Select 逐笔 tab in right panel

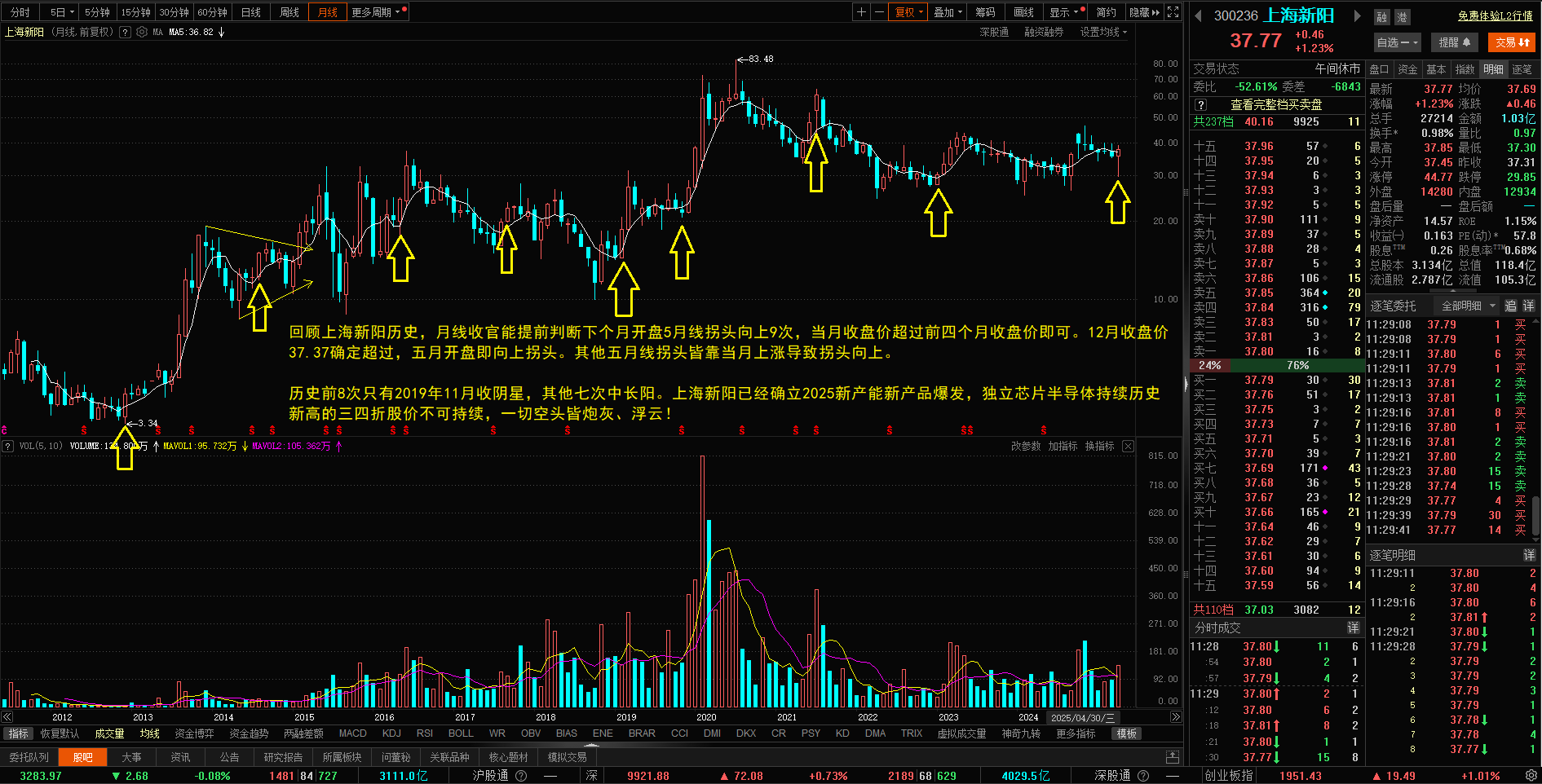(1522, 69)
